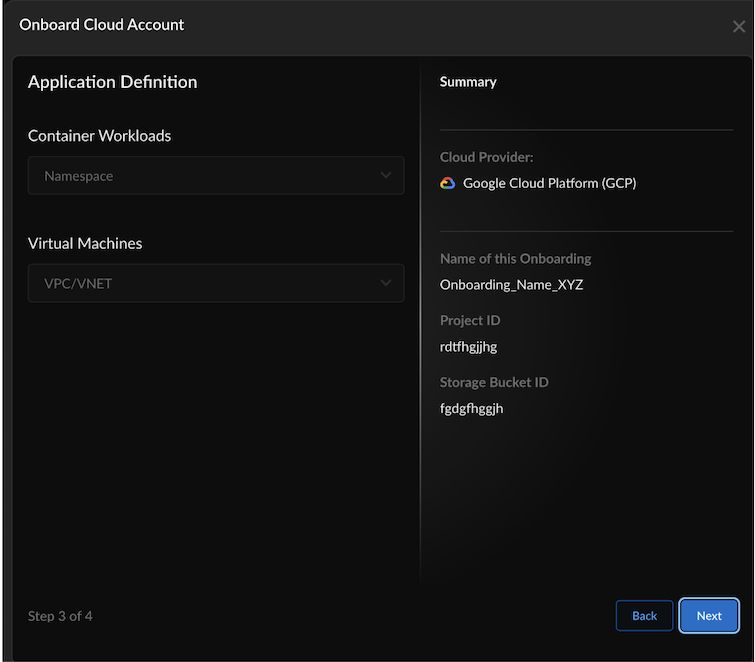The image size is (755, 662).
Task: Click the Google Cloud Platform logo icon
Action: pos(448,184)
